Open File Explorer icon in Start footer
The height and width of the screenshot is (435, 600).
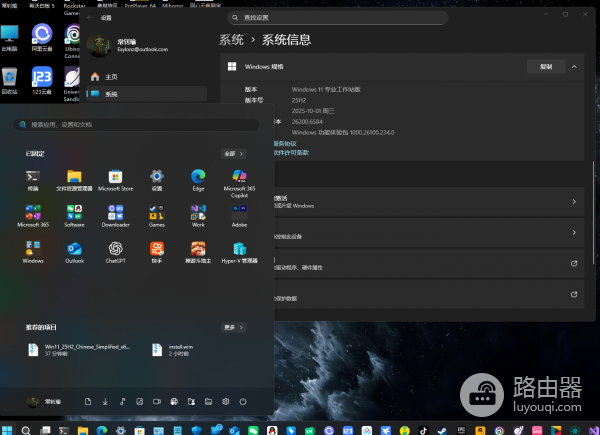coord(209,401)
